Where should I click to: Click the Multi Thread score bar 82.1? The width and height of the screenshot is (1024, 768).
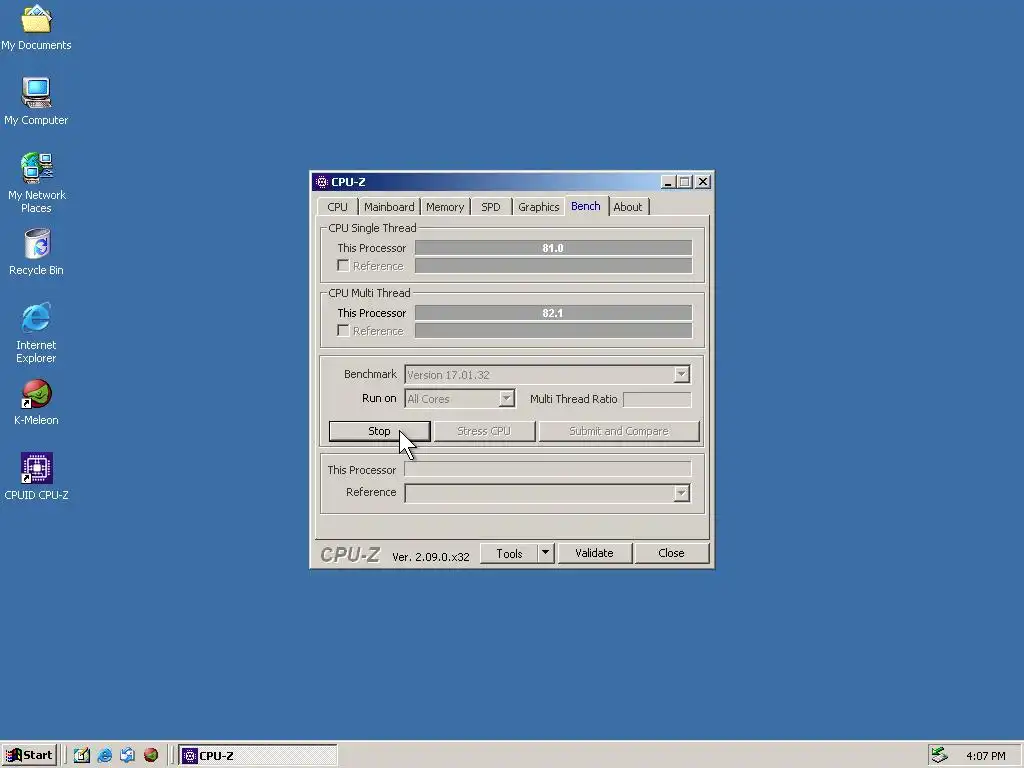[x=553, y=313]
